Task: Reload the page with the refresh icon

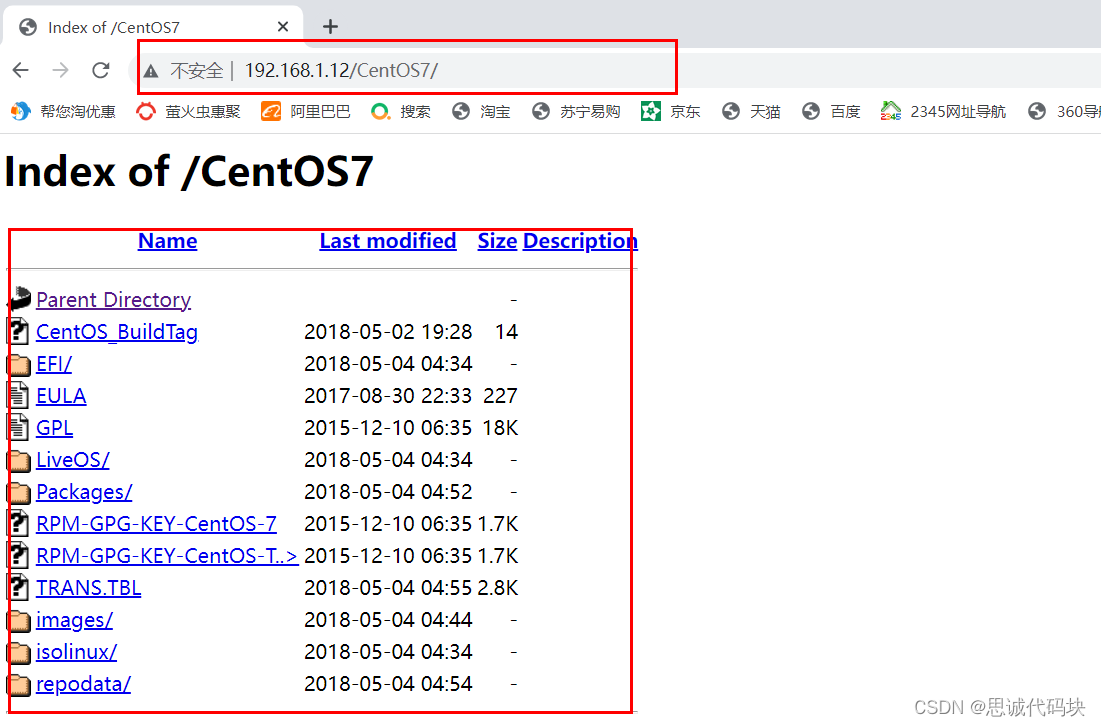Action: click(101, 70)
